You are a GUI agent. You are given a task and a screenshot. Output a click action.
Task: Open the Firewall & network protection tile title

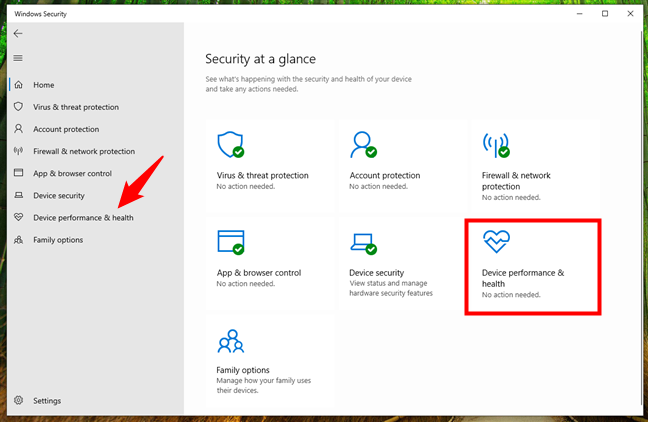tap(516, 181)
